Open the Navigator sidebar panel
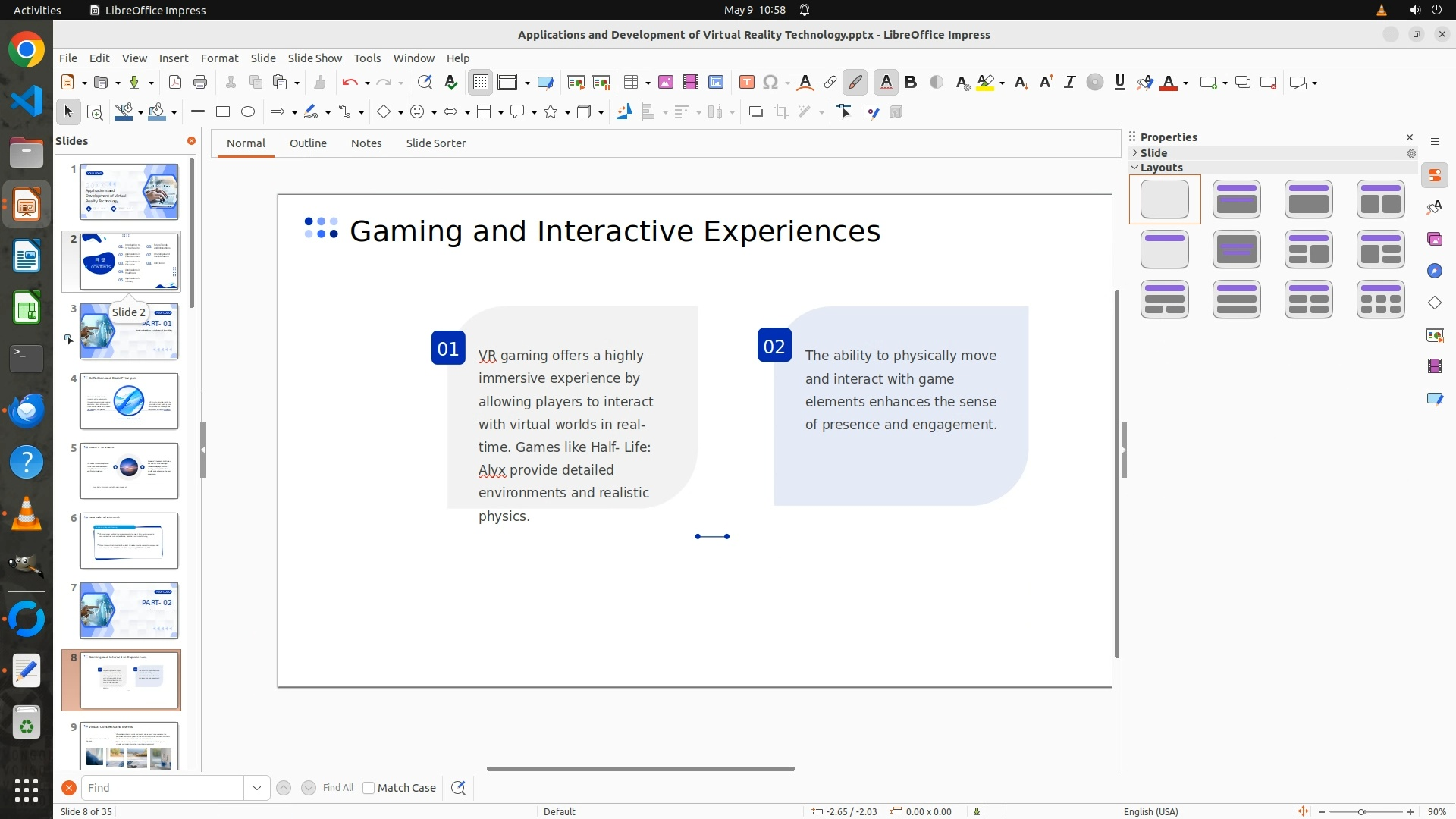Image resolution: width=1456 pixels, height=819 pixels. click(1434, 271)
